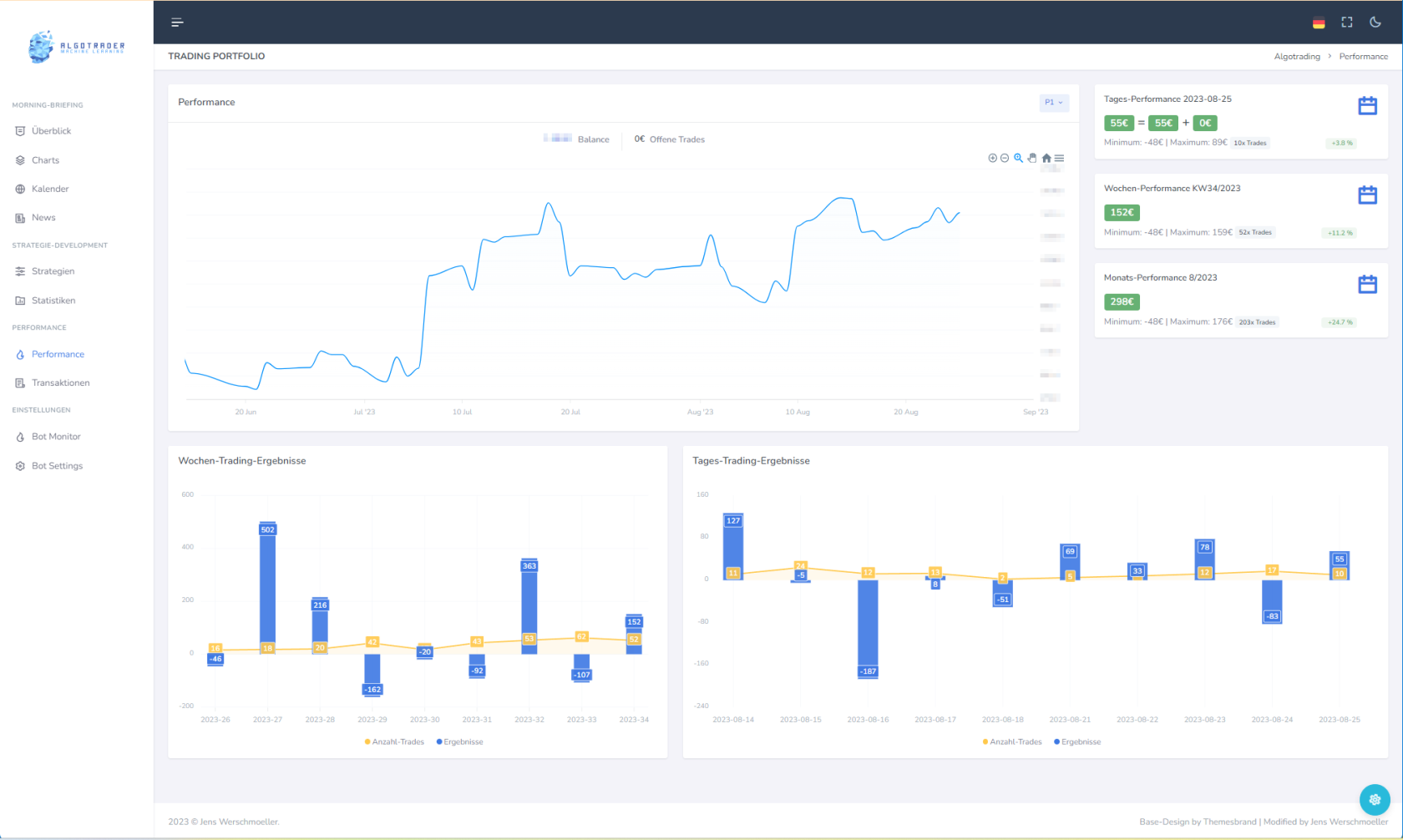The height and width of the screenshot is (840, 1403).
Task: Select Performance in sidebar
Action: [x=58, y=354]
